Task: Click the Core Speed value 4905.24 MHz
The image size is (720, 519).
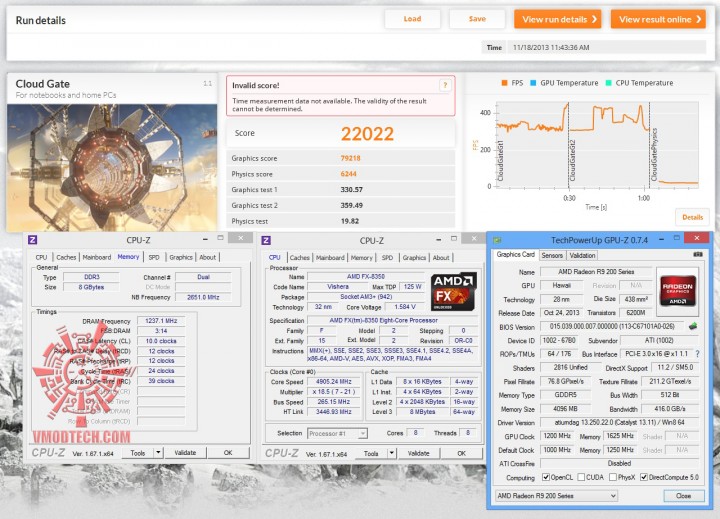Action: click(333, 382)
